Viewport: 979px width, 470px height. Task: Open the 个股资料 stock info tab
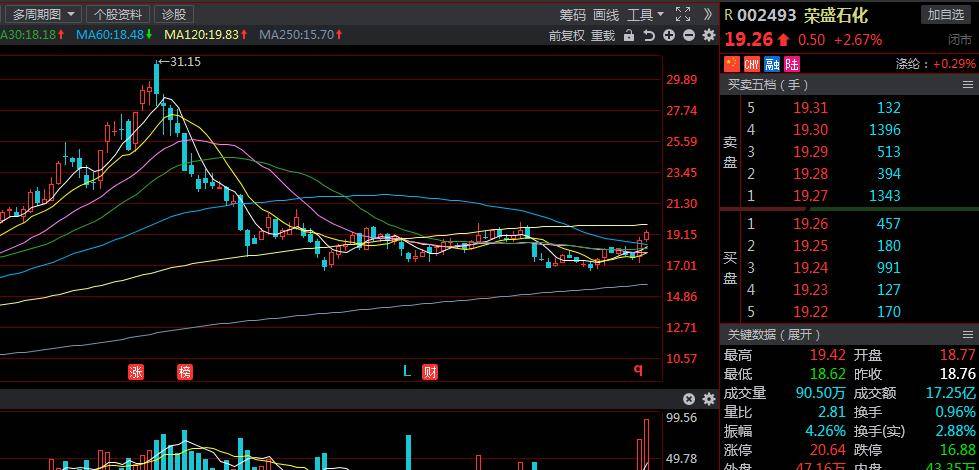118,14
